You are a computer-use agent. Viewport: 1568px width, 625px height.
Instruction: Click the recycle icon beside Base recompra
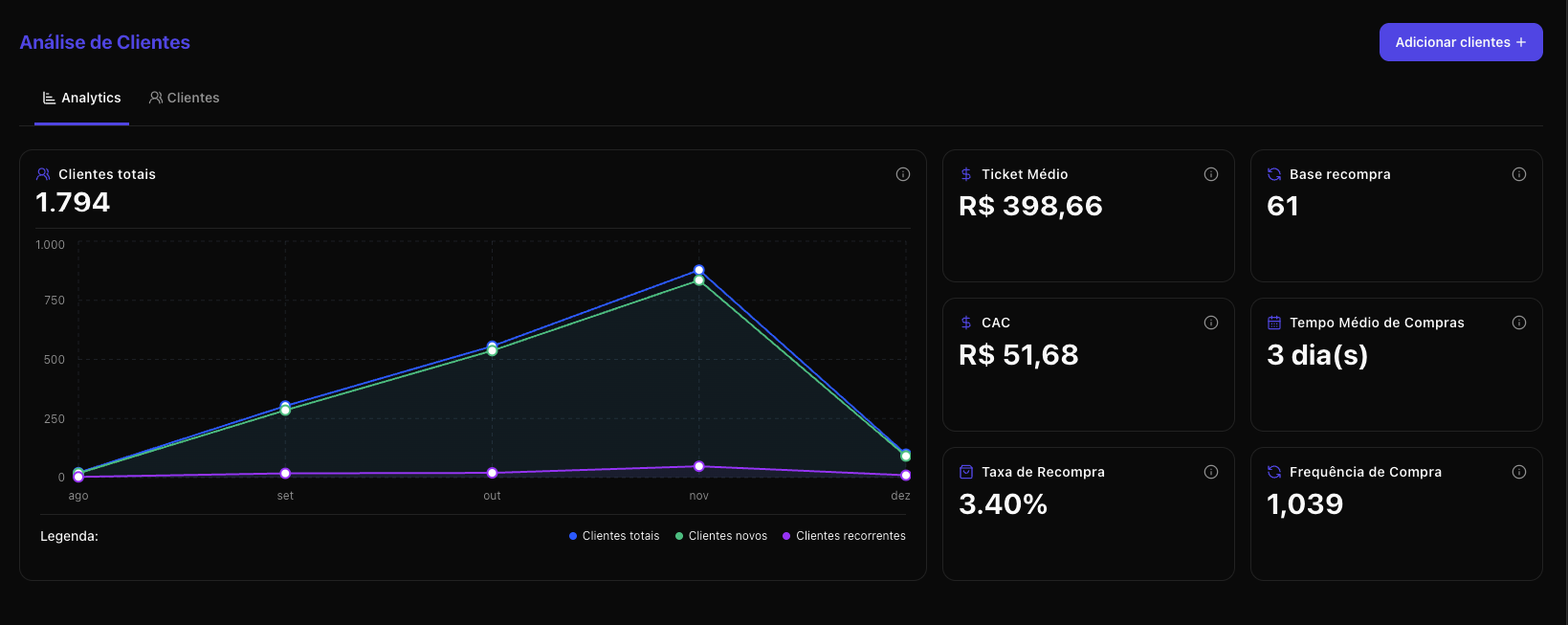click(x=1272, y=173)
